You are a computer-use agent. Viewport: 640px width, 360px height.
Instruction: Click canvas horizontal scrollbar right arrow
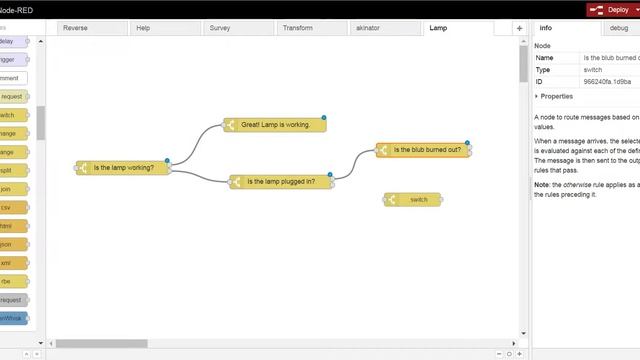coord(513,344)
